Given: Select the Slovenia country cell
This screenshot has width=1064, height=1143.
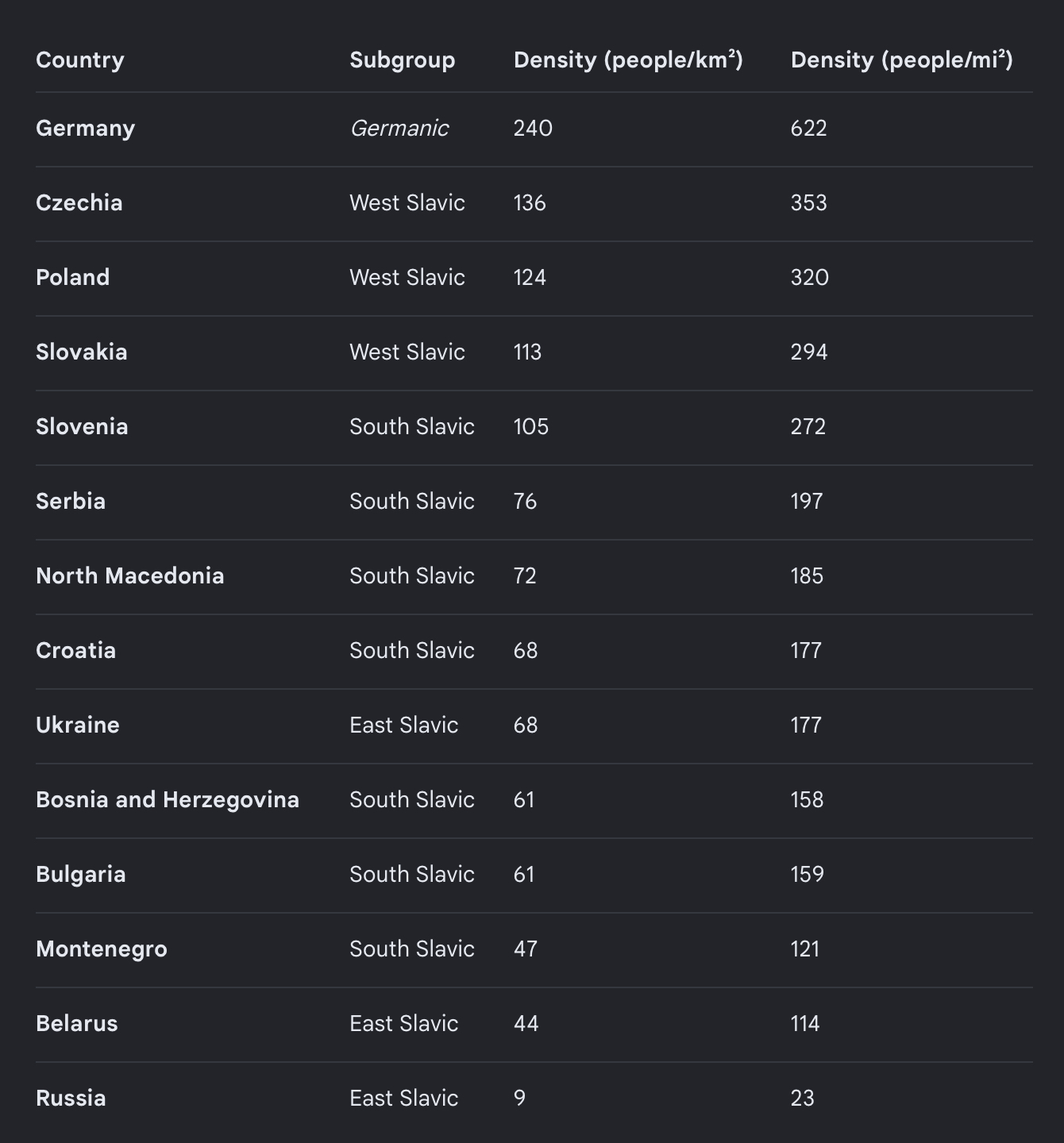Looking at the screenshot, I should pos(82,427).
